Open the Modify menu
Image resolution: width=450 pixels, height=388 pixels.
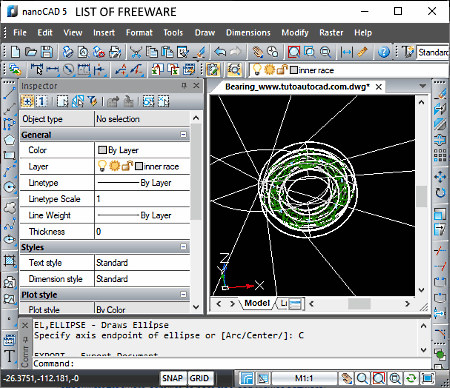pyautogui.click(x=295, y=33)
